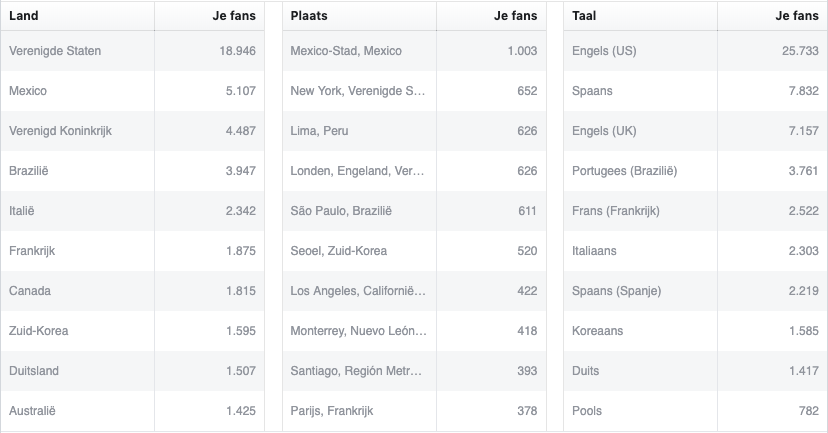Select the Lima, Peru row
This screenshot has height=433, width=828.
tap(414, 131)
